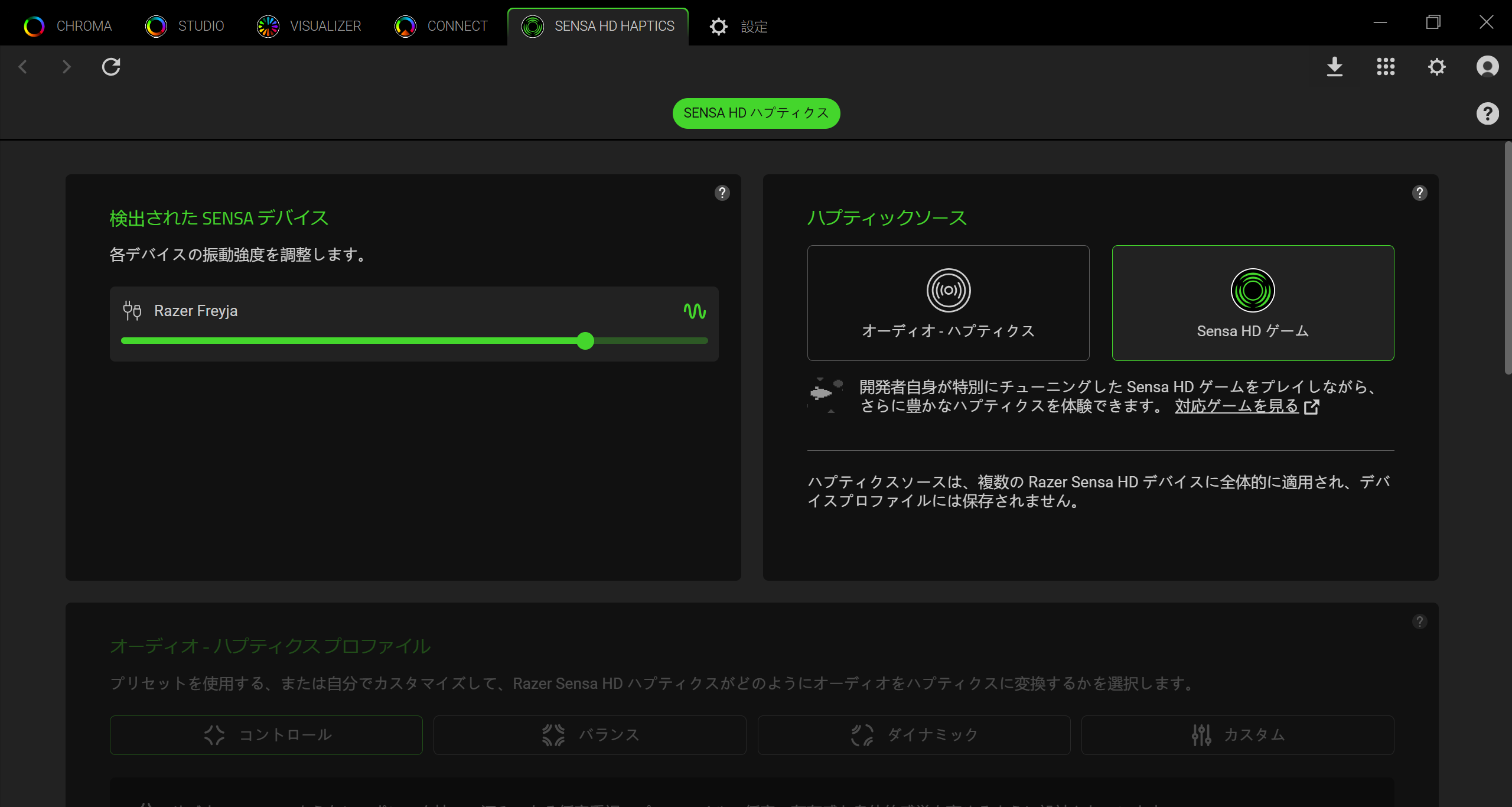Close the application window
The image size is (1512, 807).
click(1486, 22)
